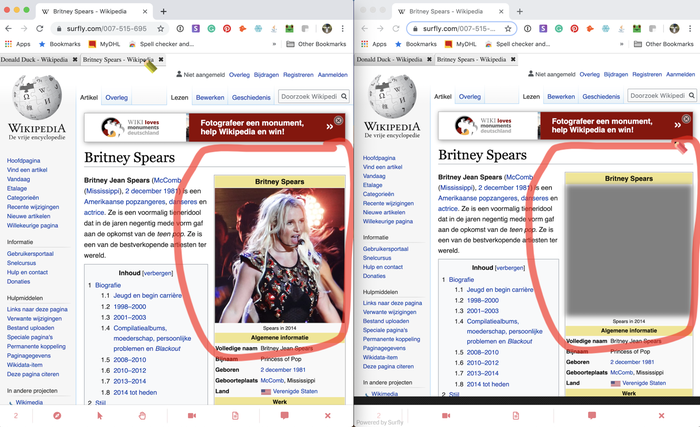Select the pointer cursor tool in Surfly toolbar

click(100, 414)
